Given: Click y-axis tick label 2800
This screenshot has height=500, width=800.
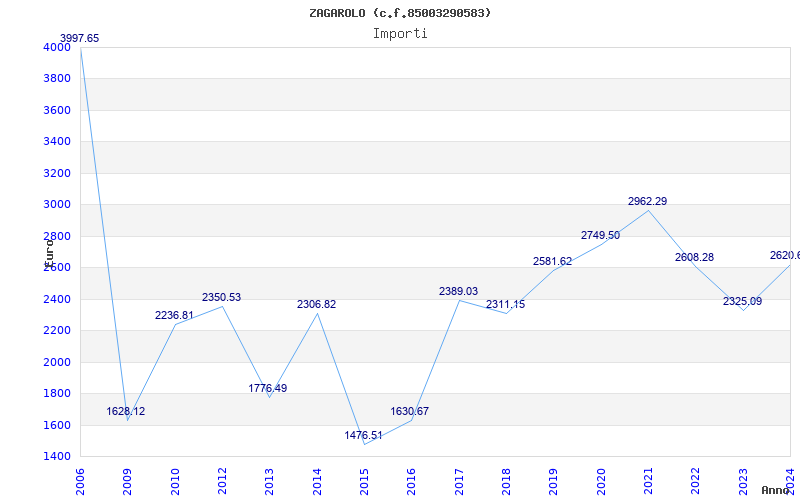Looking at the screenshot, I should coord(57,236).
